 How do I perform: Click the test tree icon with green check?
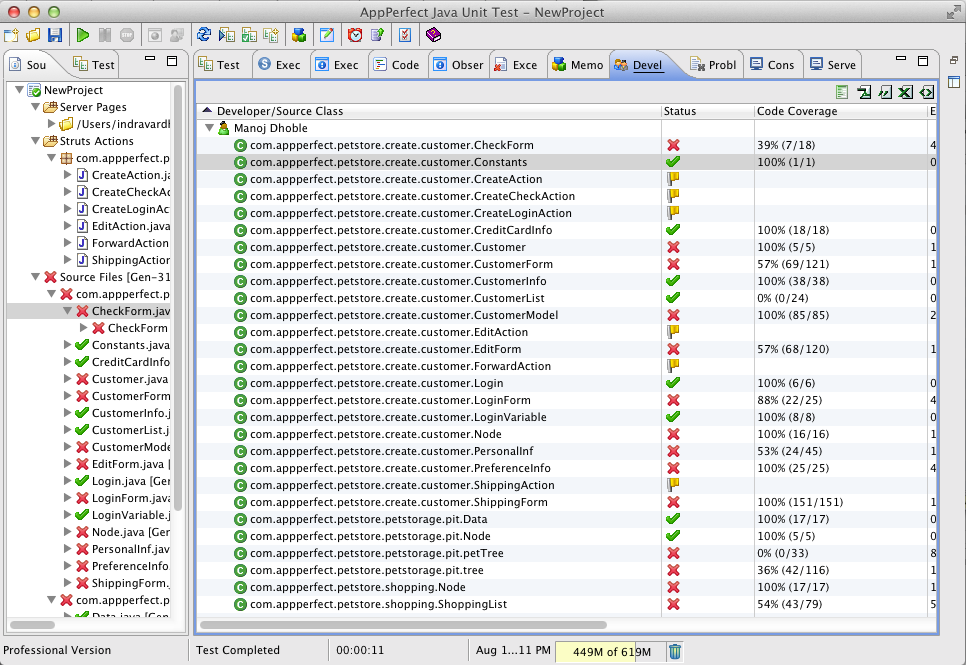coord(249,35)
